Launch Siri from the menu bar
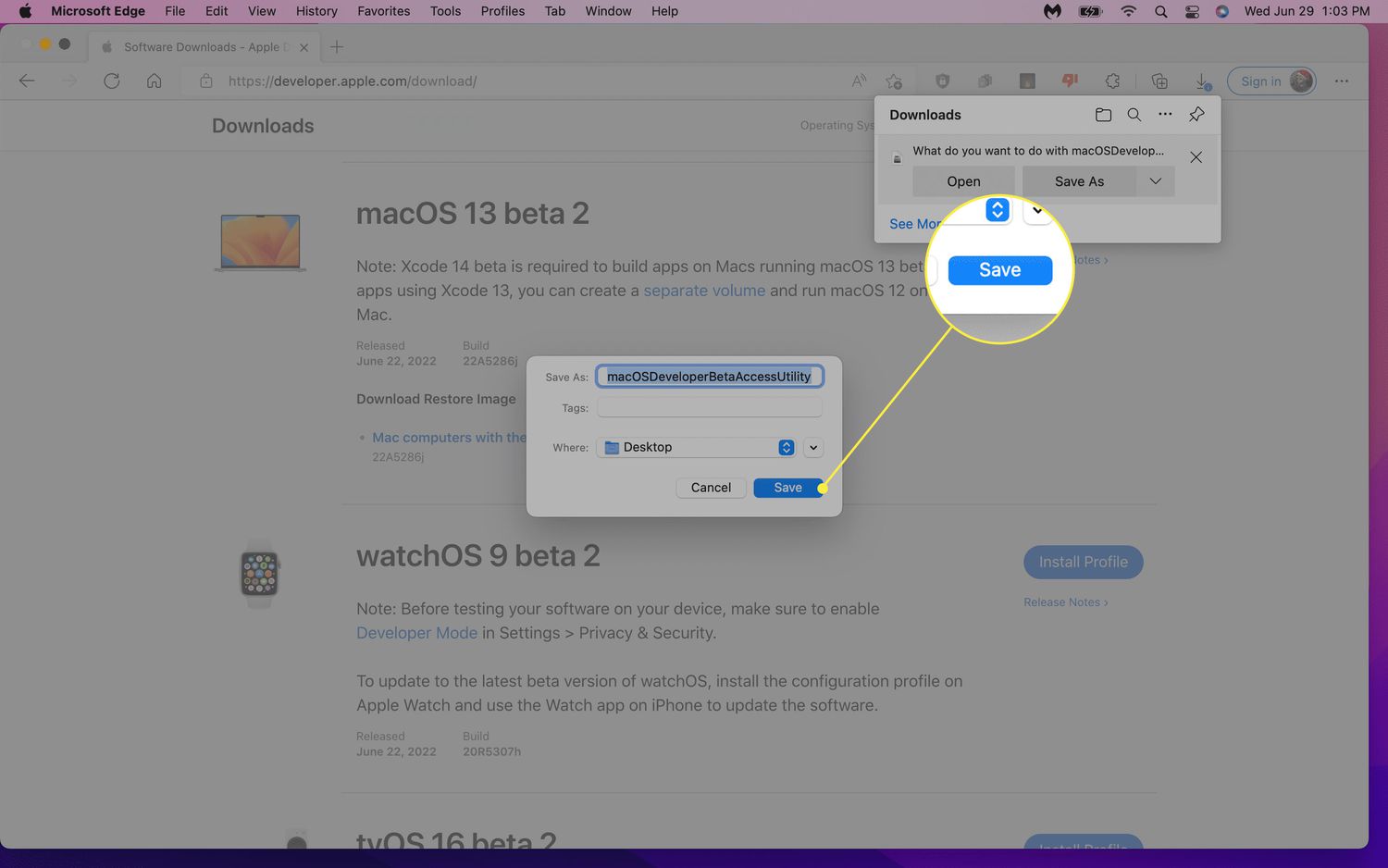Screen dimensions: 1388x868 point(1222,11)
